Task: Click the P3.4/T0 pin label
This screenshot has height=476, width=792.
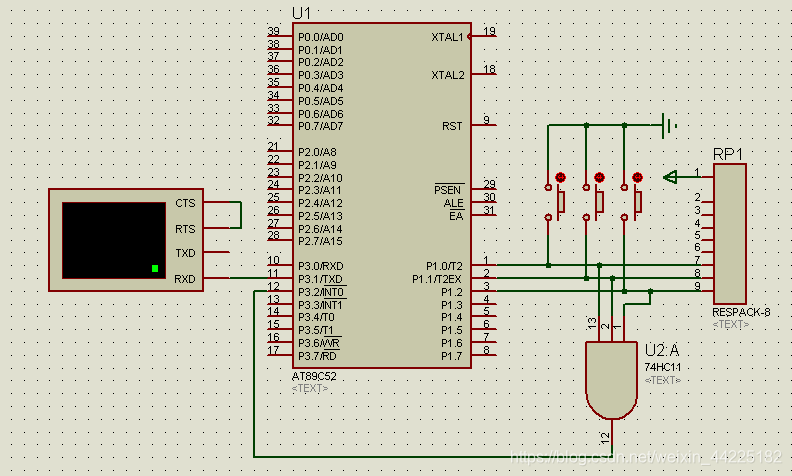Action: tap(316, 317)
